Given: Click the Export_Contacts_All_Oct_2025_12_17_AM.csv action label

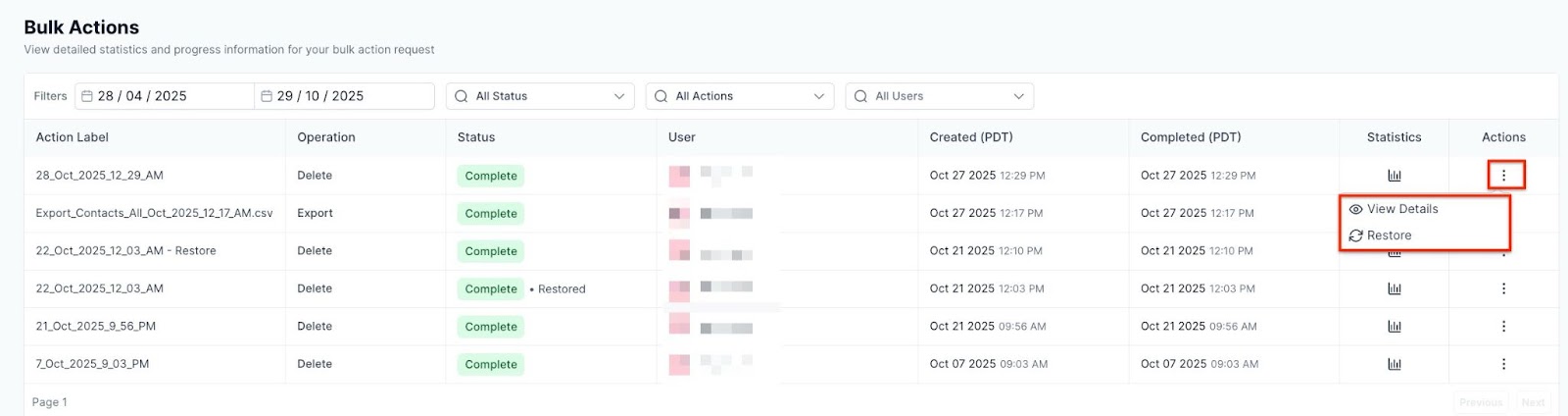Looking at the screenshot, I should [154, 213].
